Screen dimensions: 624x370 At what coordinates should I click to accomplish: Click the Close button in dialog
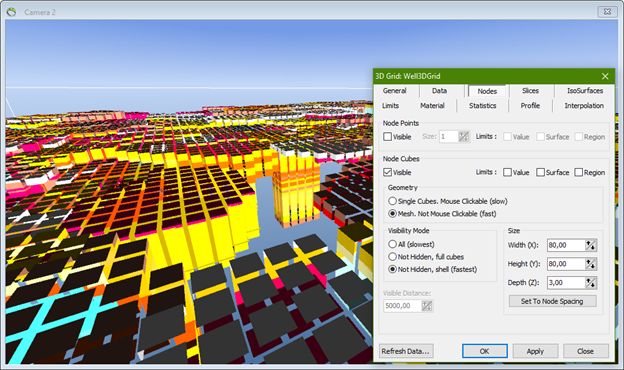click(x=585, y=351)
